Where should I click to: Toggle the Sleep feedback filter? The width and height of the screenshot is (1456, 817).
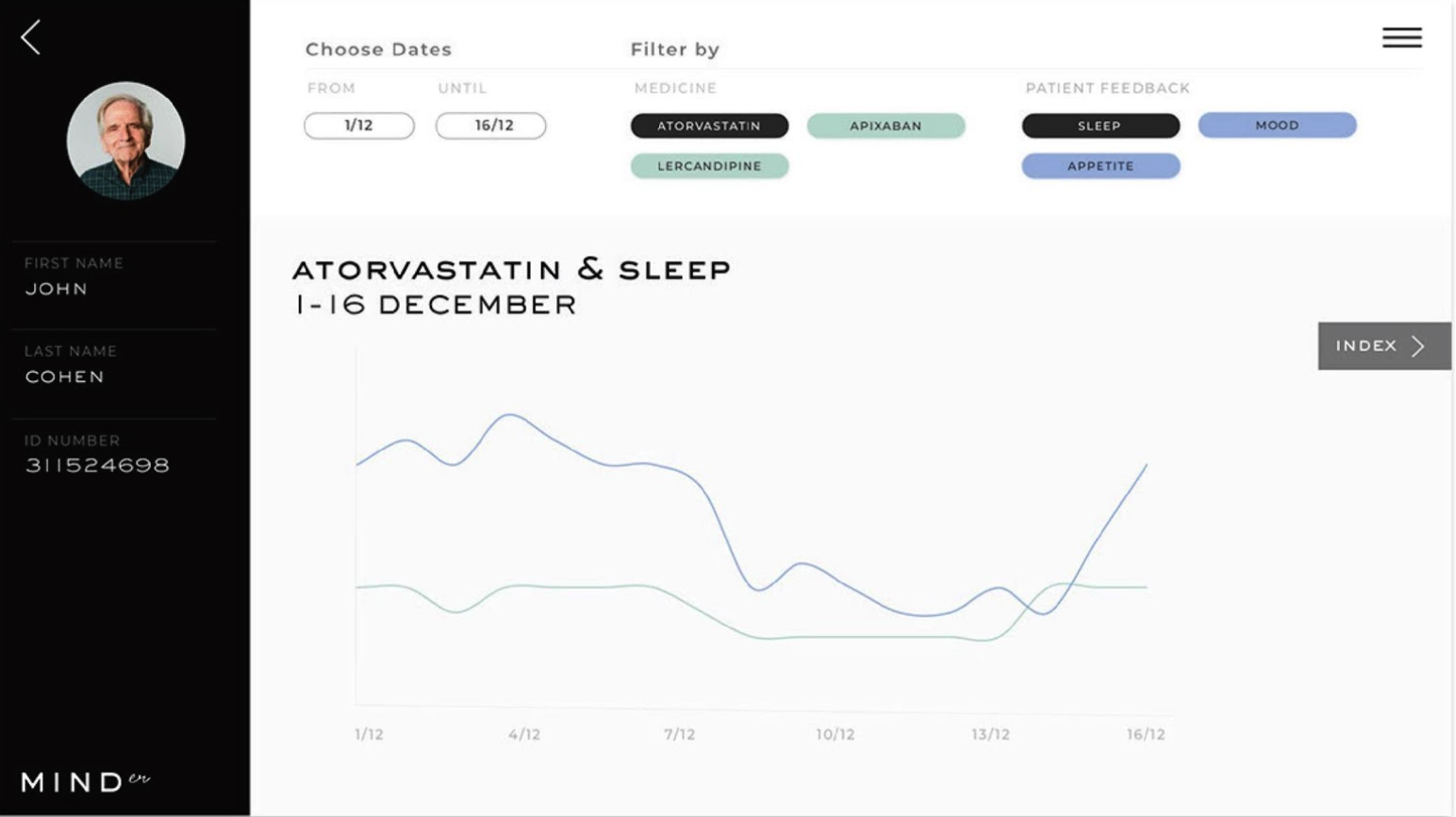[x=1100, y=125]
